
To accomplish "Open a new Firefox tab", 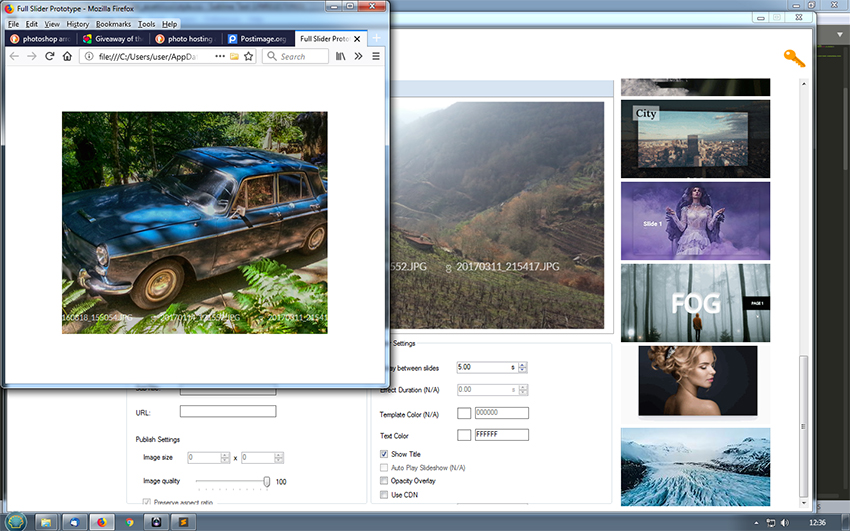I will (x=376, y=38).
